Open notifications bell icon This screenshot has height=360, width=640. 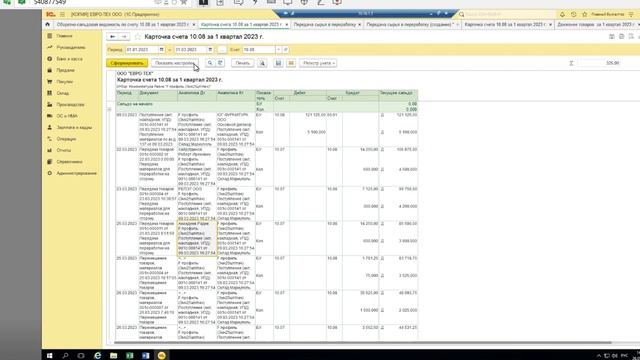coord(562,14)
